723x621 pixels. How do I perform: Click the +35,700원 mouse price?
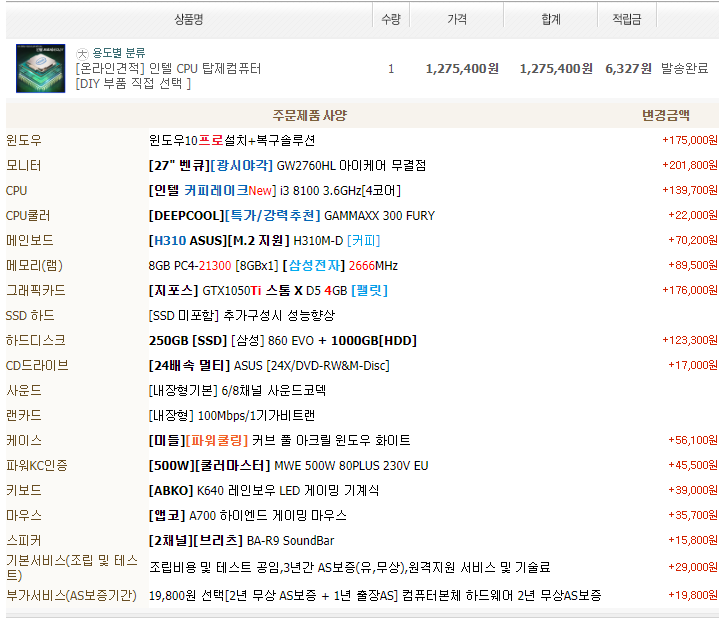pos(693,515)
